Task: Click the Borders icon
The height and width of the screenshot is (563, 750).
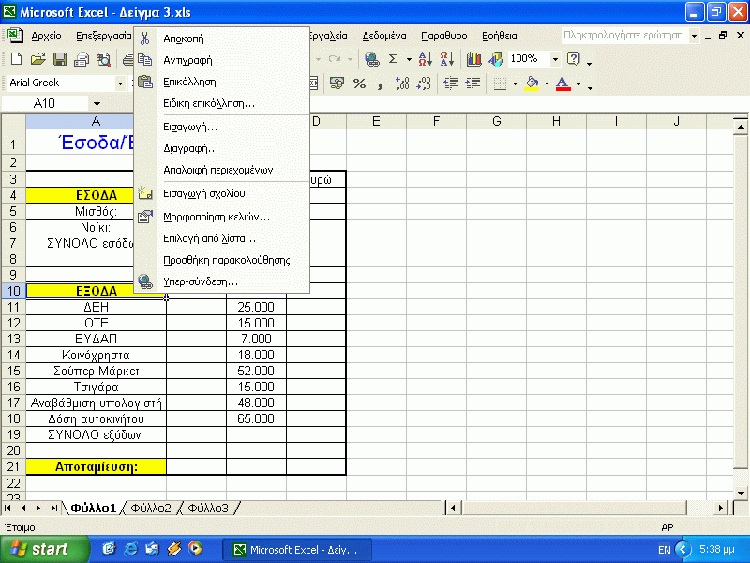Action: click(x=500, y=84)
